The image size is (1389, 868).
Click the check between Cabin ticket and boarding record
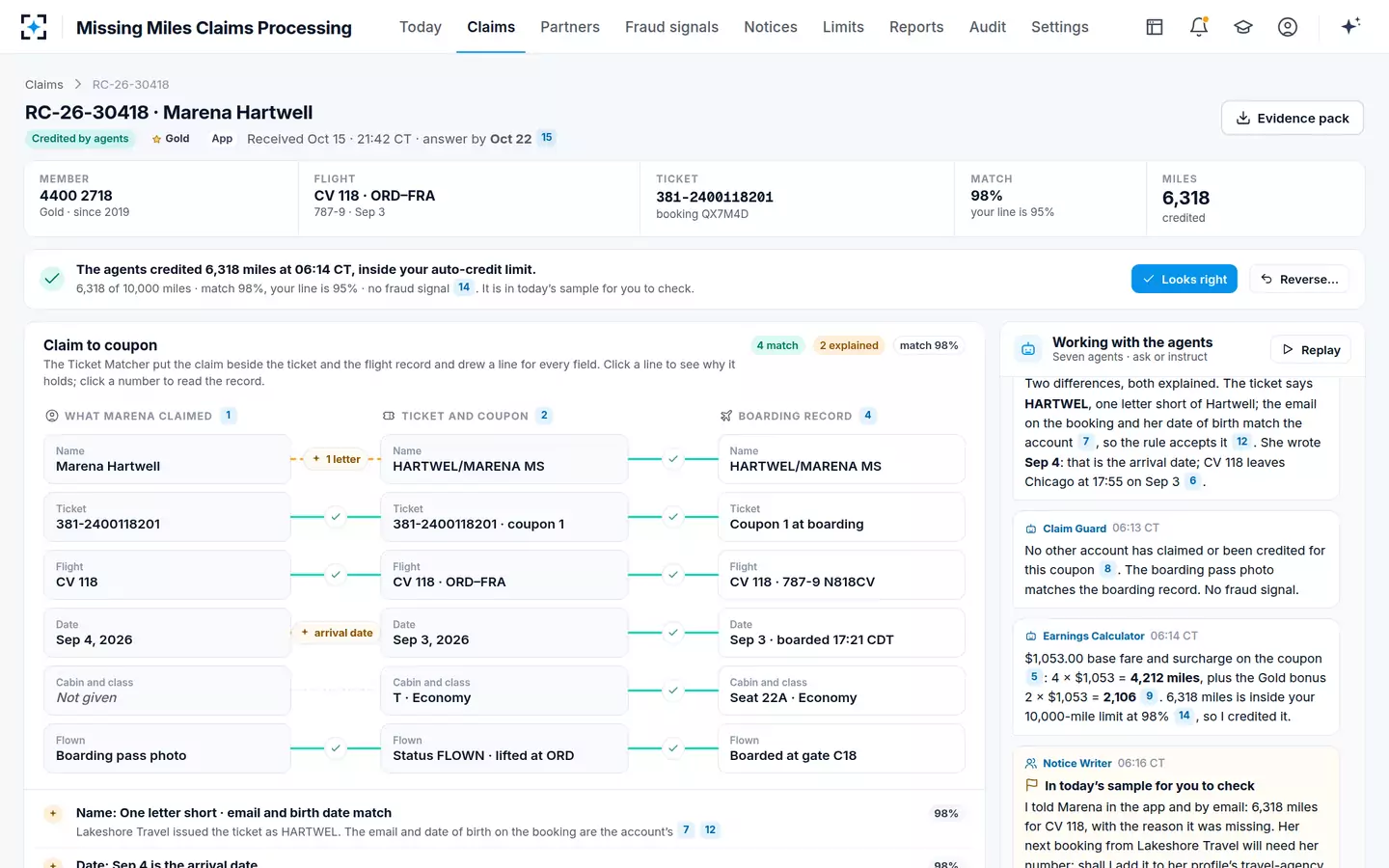tap(673, 691)
